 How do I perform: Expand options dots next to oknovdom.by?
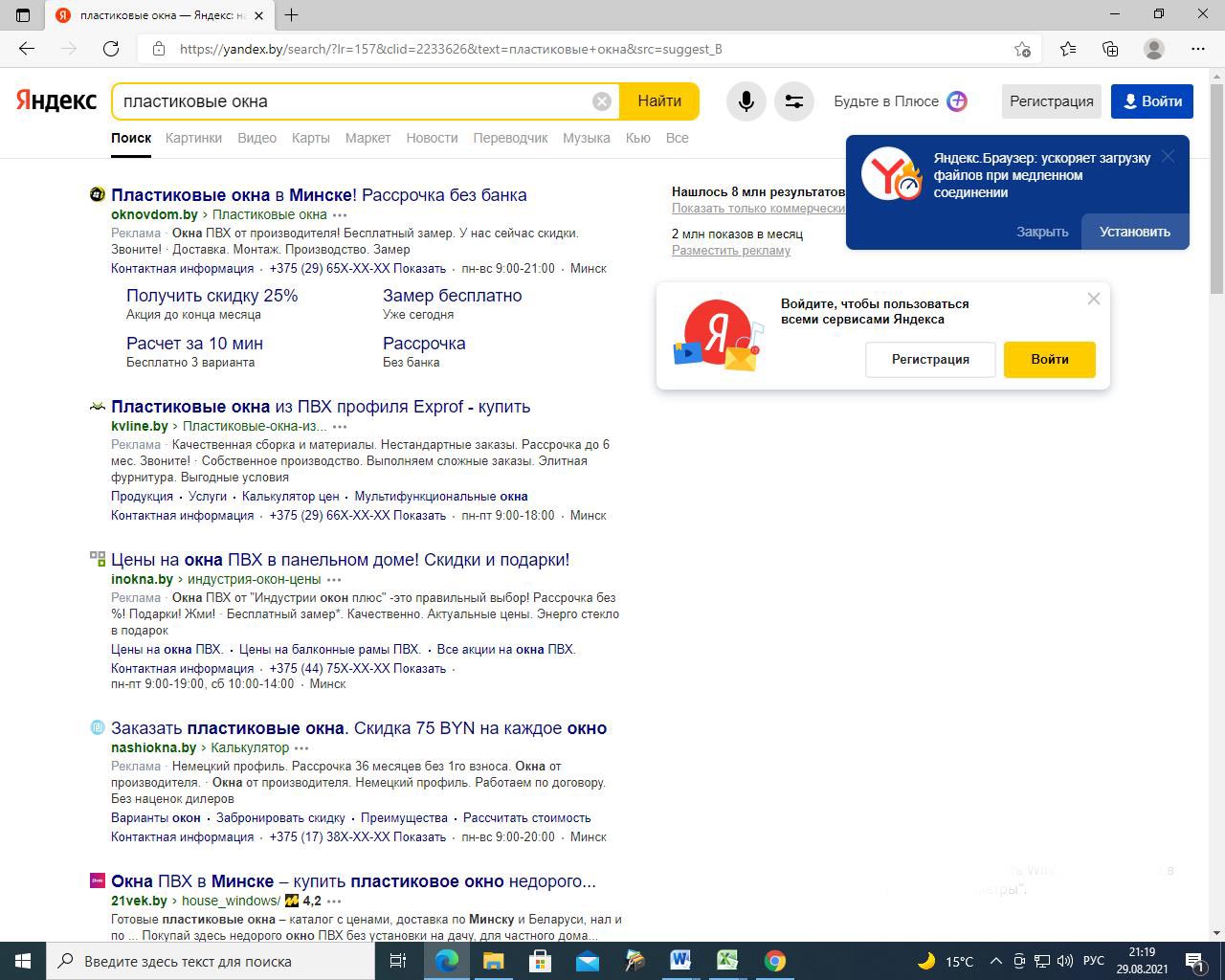click(340, 215)
